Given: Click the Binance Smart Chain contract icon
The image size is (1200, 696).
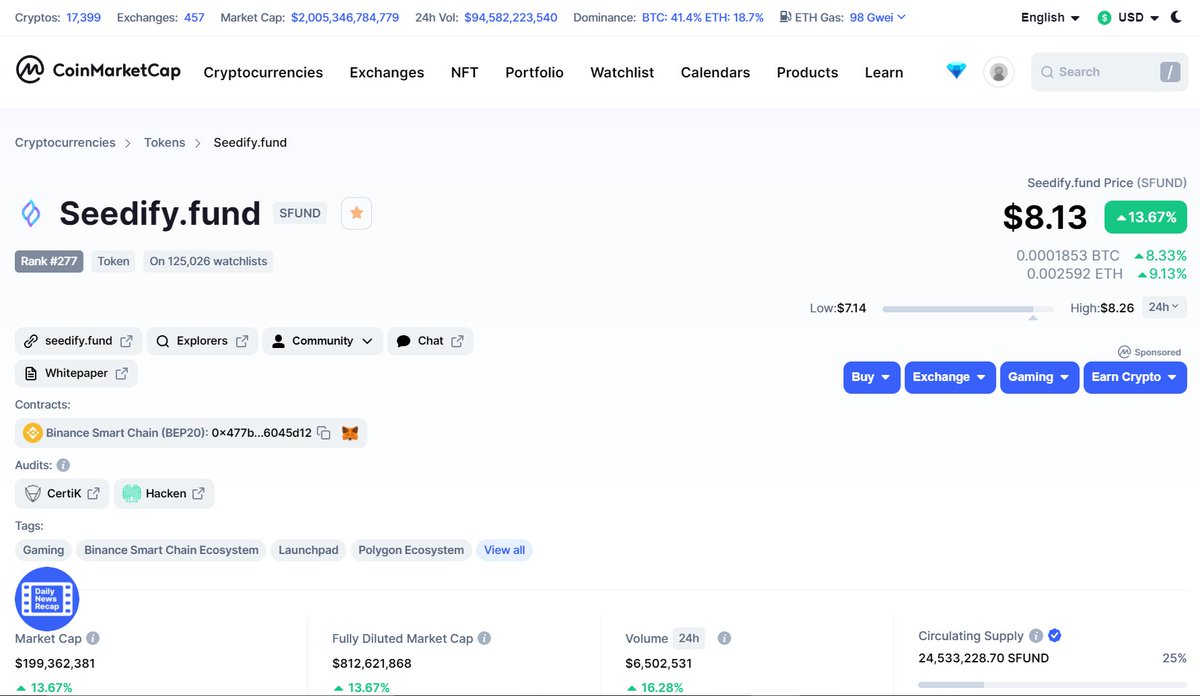Looking at the screenshot, I should 32,433.
